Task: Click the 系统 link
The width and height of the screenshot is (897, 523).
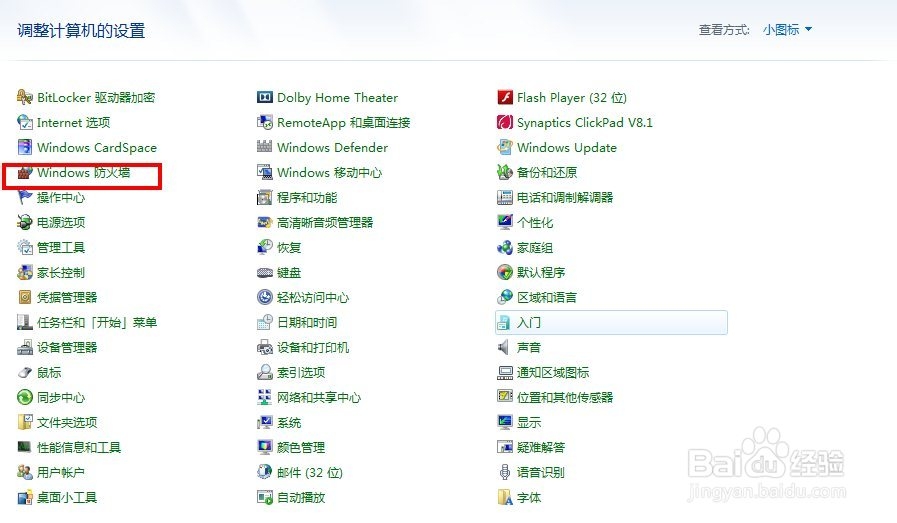Action: 289,422
